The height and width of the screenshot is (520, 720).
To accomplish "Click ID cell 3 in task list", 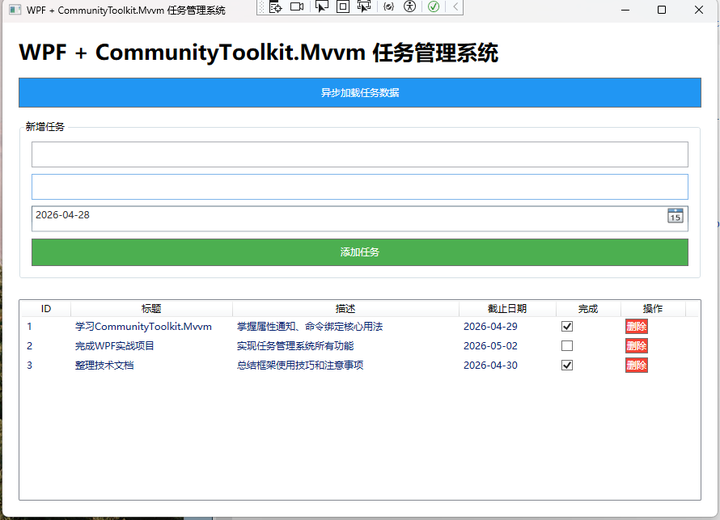I will point(29,365).
